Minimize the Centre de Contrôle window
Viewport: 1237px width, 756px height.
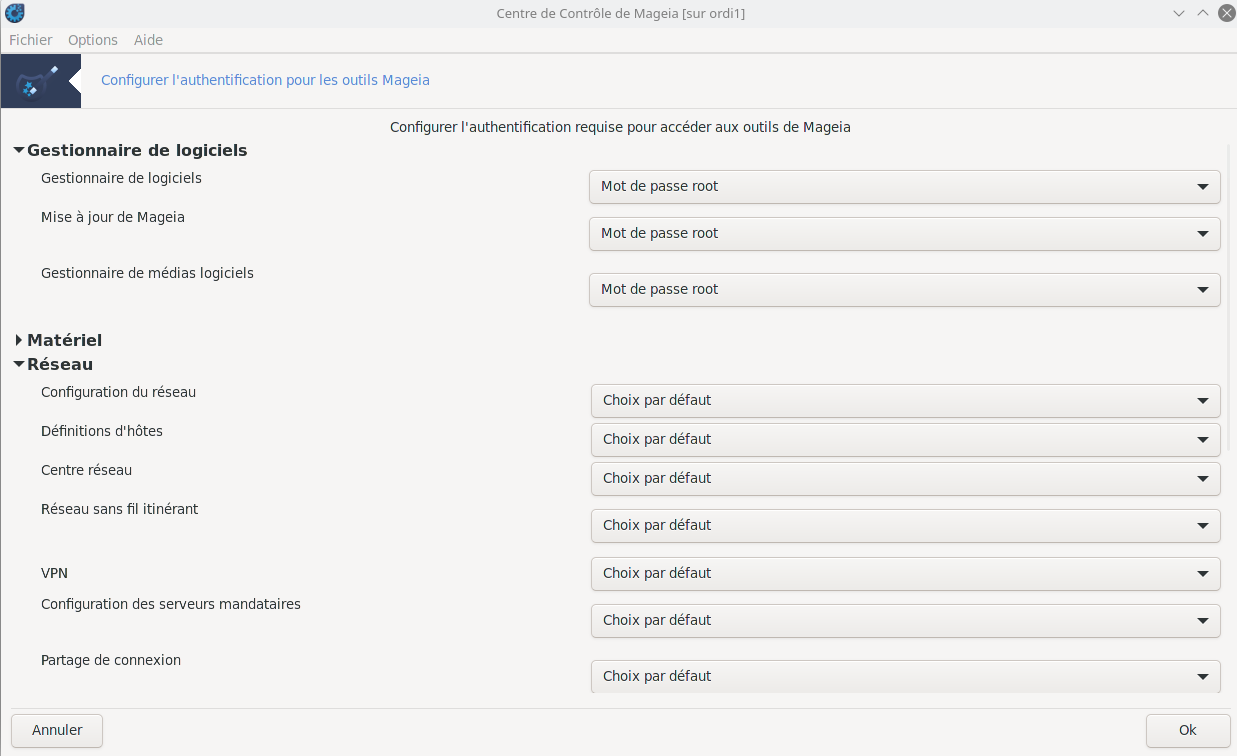pyautogui.click(x=1181, y=13)
